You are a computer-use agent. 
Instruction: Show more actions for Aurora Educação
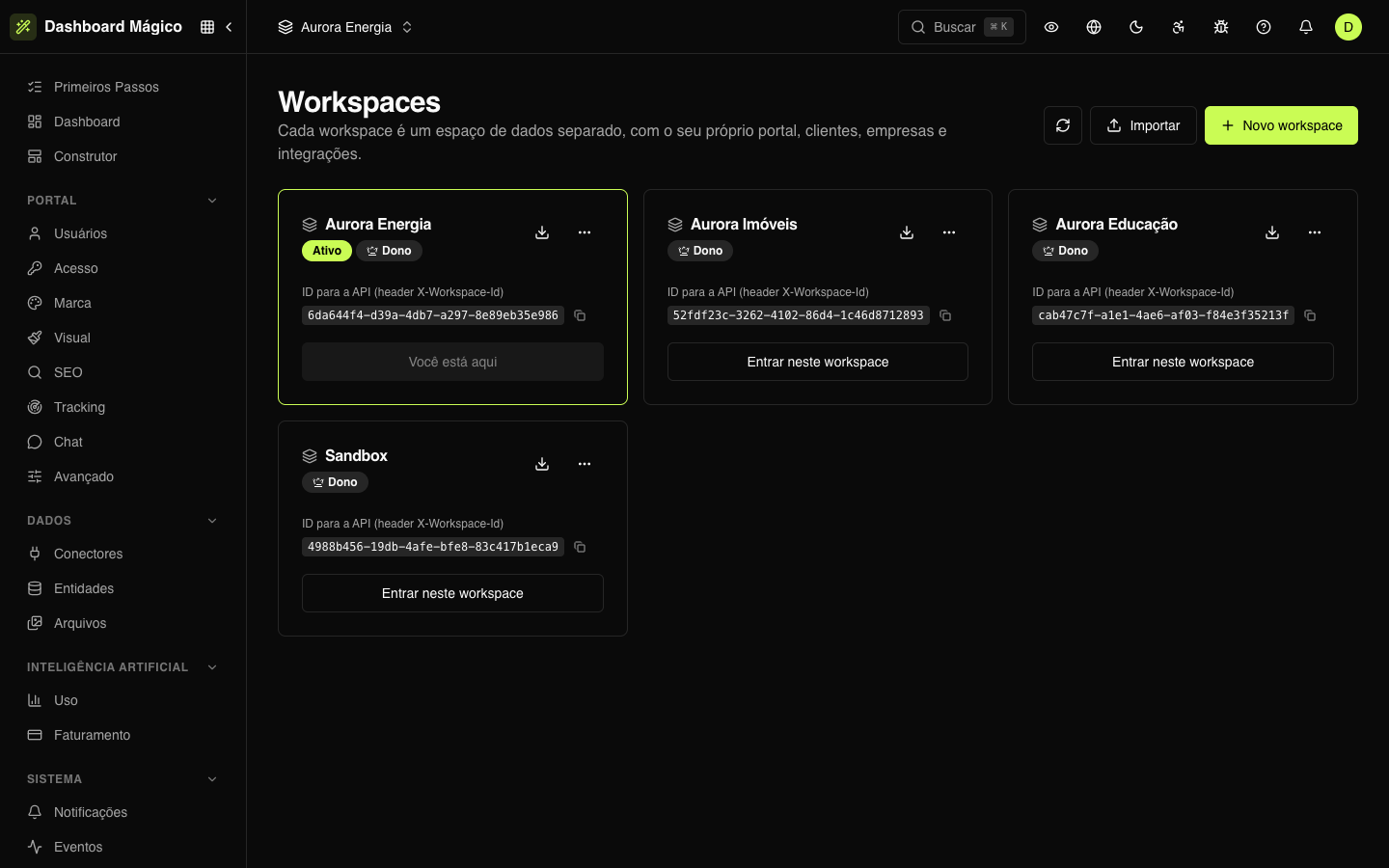[x=1315, y=232]
